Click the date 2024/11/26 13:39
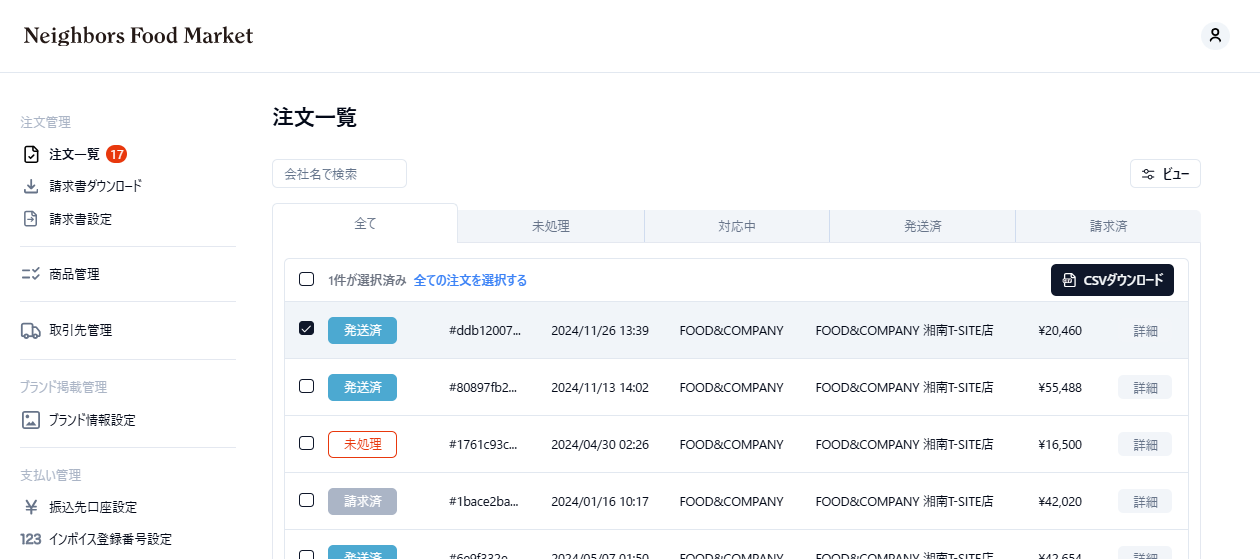1260x559 pixels. coord(600,330)
